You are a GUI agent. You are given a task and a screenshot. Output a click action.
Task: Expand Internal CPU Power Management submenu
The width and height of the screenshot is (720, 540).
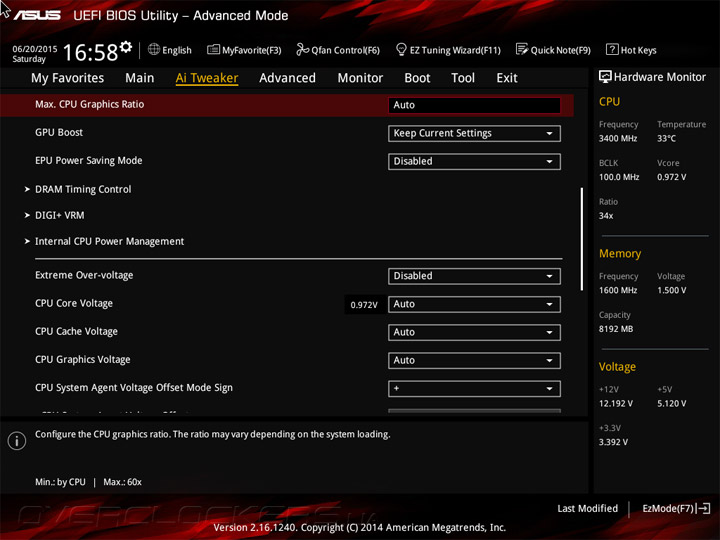109,242
